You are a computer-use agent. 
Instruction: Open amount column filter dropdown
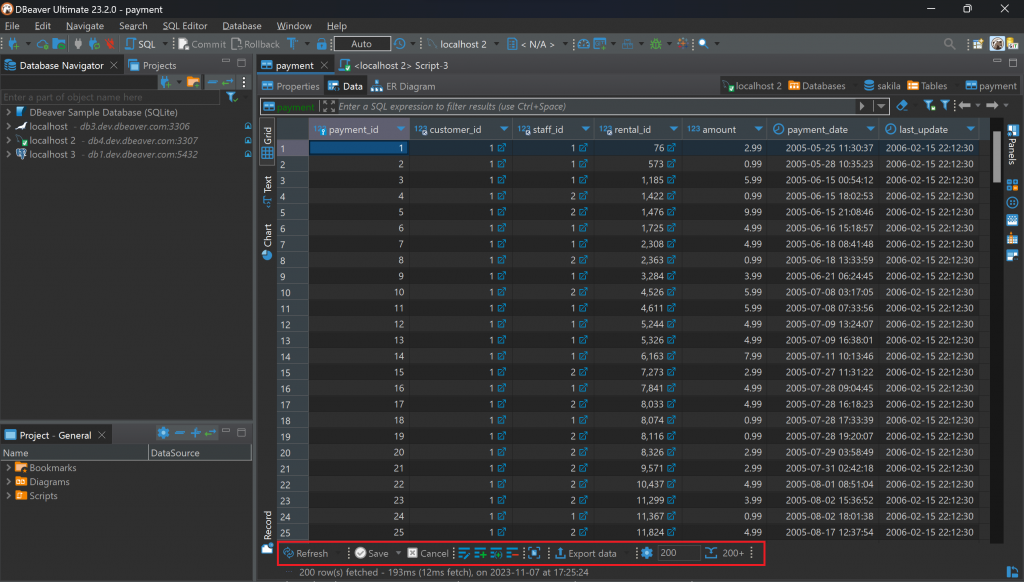(x=758, y=129)
